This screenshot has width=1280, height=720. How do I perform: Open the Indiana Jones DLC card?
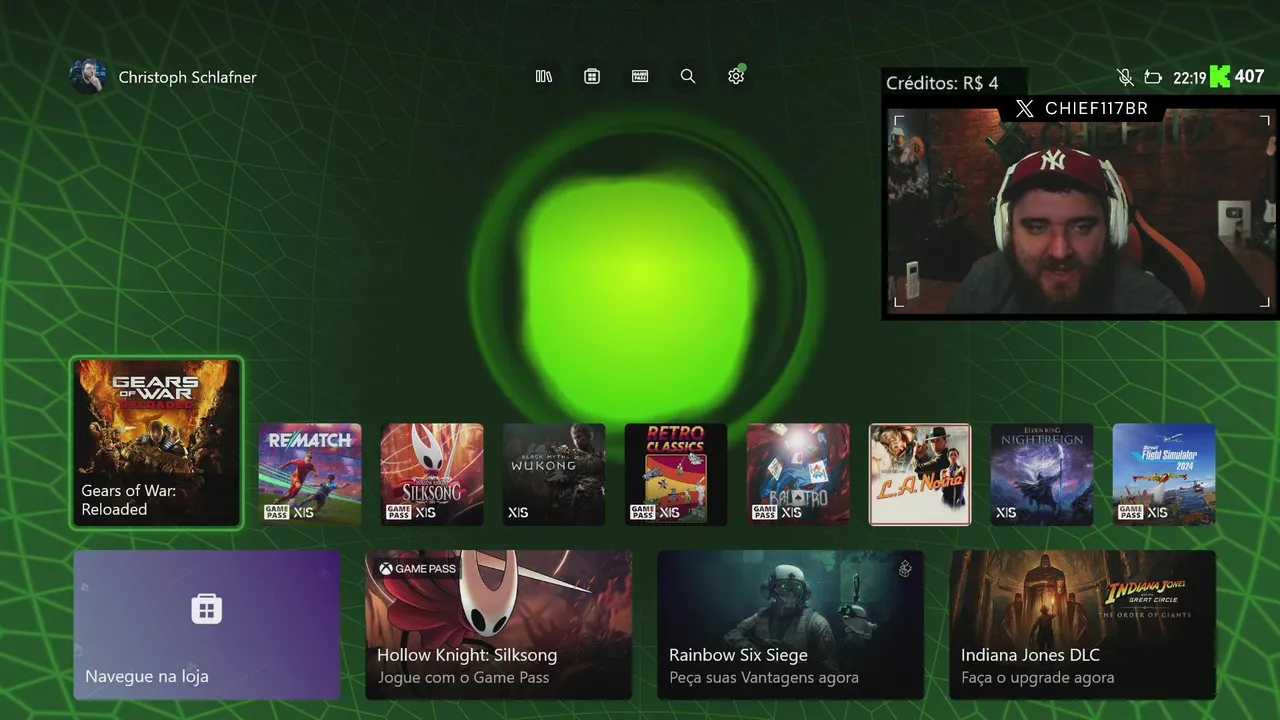point(1082,625)
